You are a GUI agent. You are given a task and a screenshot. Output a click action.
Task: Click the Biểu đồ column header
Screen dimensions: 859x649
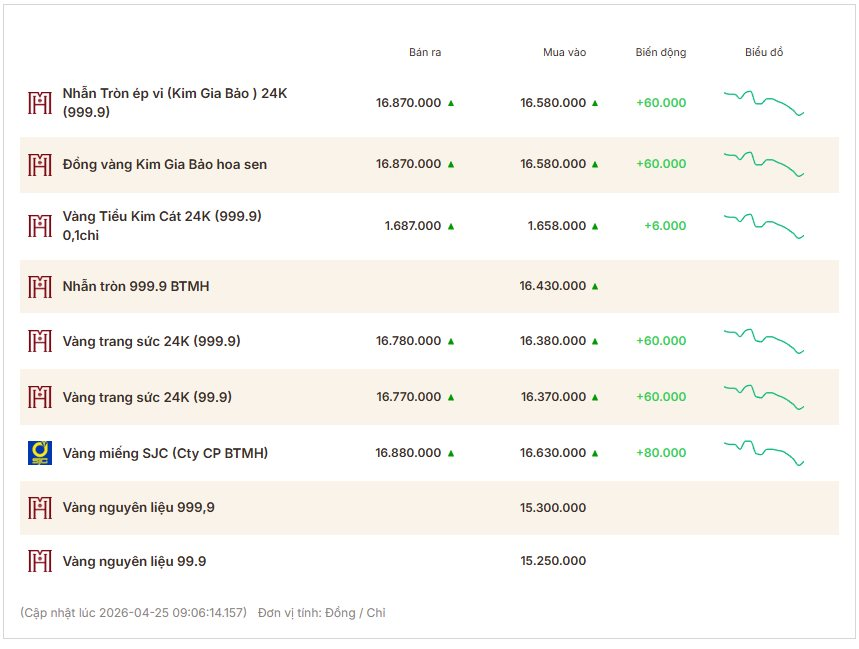pyautogui.click(x=764, y=52)
